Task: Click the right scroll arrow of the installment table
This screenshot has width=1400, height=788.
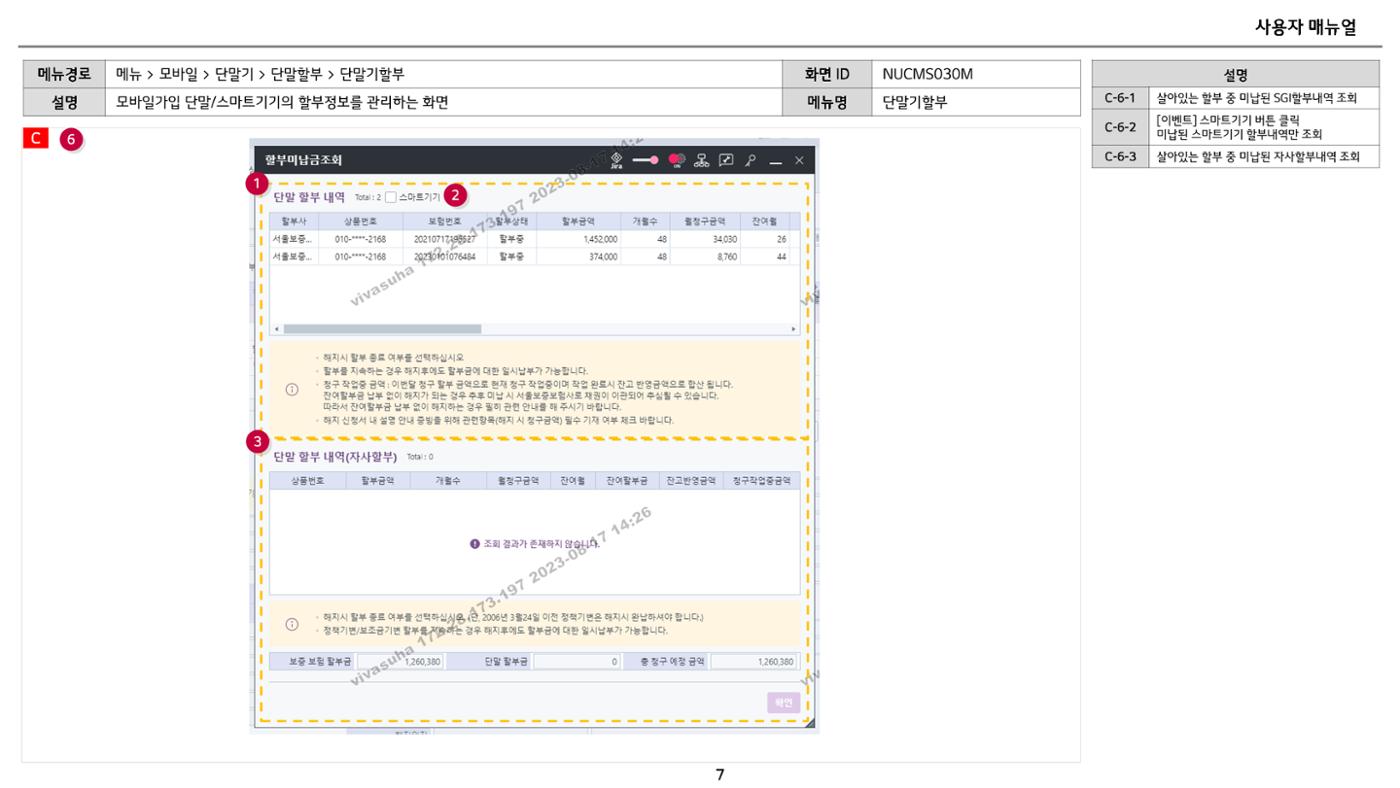Action: click(794, 328)
